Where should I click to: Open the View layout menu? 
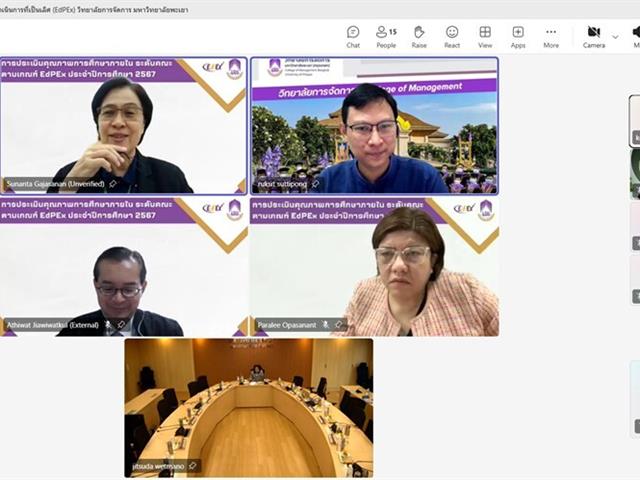485,37
